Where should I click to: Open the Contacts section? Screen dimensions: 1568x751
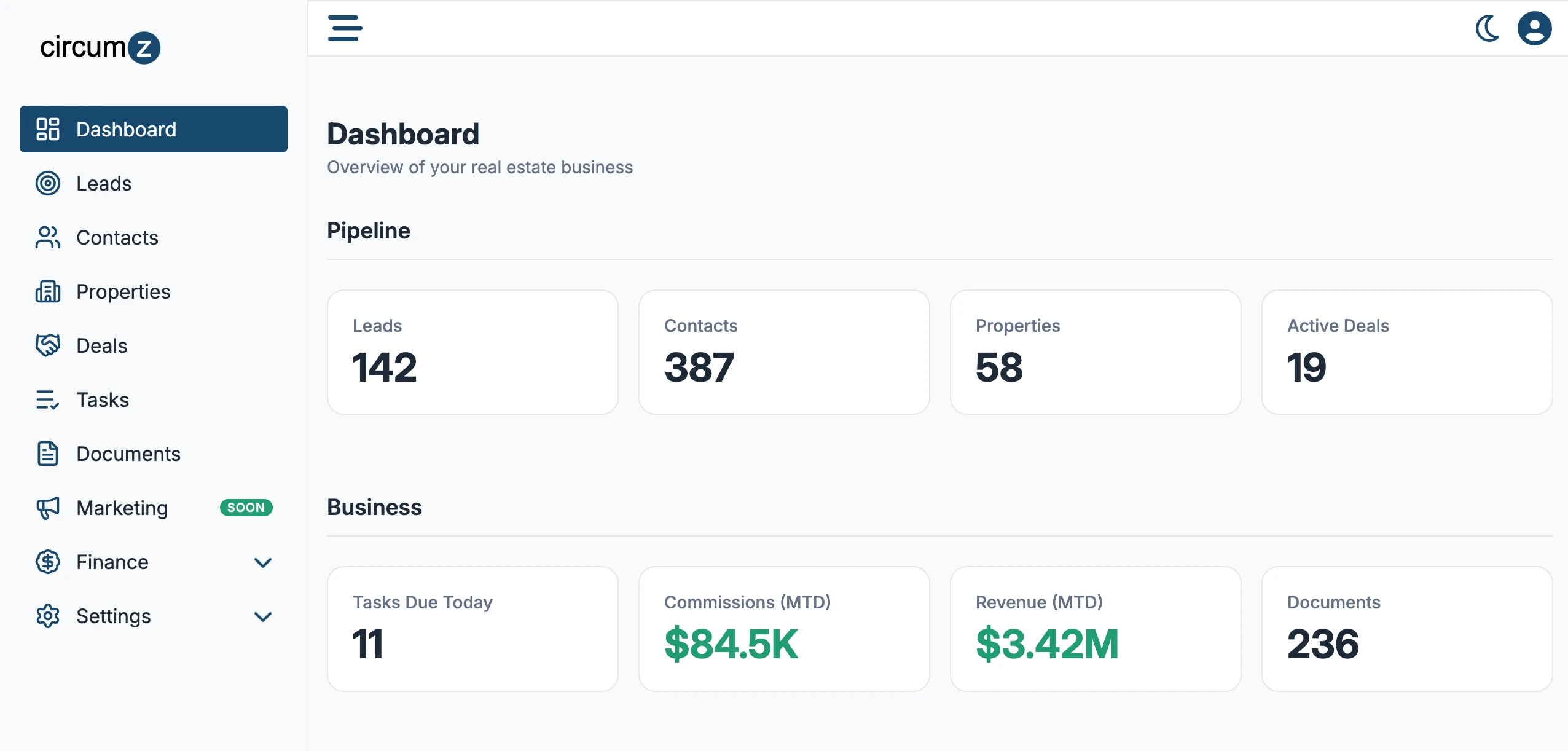point(154,237)
